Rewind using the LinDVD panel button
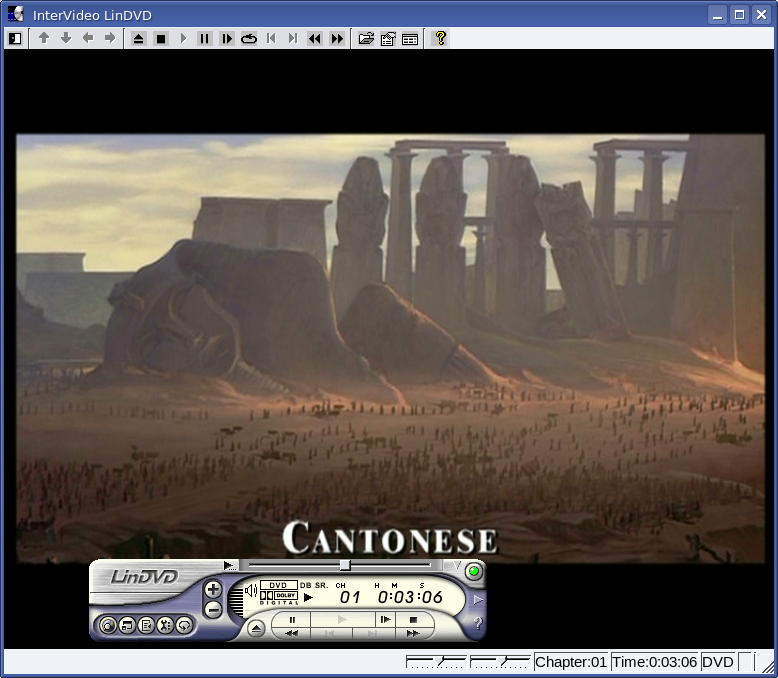Image resolution: width=778 pixels, height=678 pixels. (x=292, y=633)
